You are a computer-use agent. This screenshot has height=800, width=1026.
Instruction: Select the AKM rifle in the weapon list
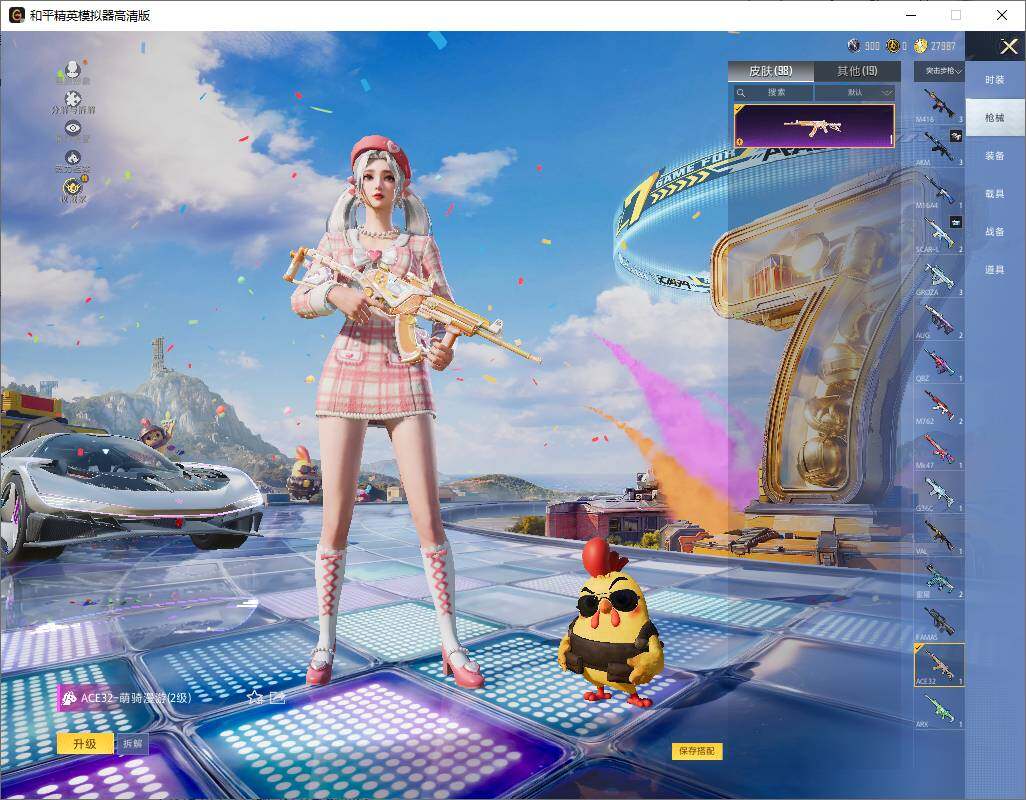click(x=939, y=147)
